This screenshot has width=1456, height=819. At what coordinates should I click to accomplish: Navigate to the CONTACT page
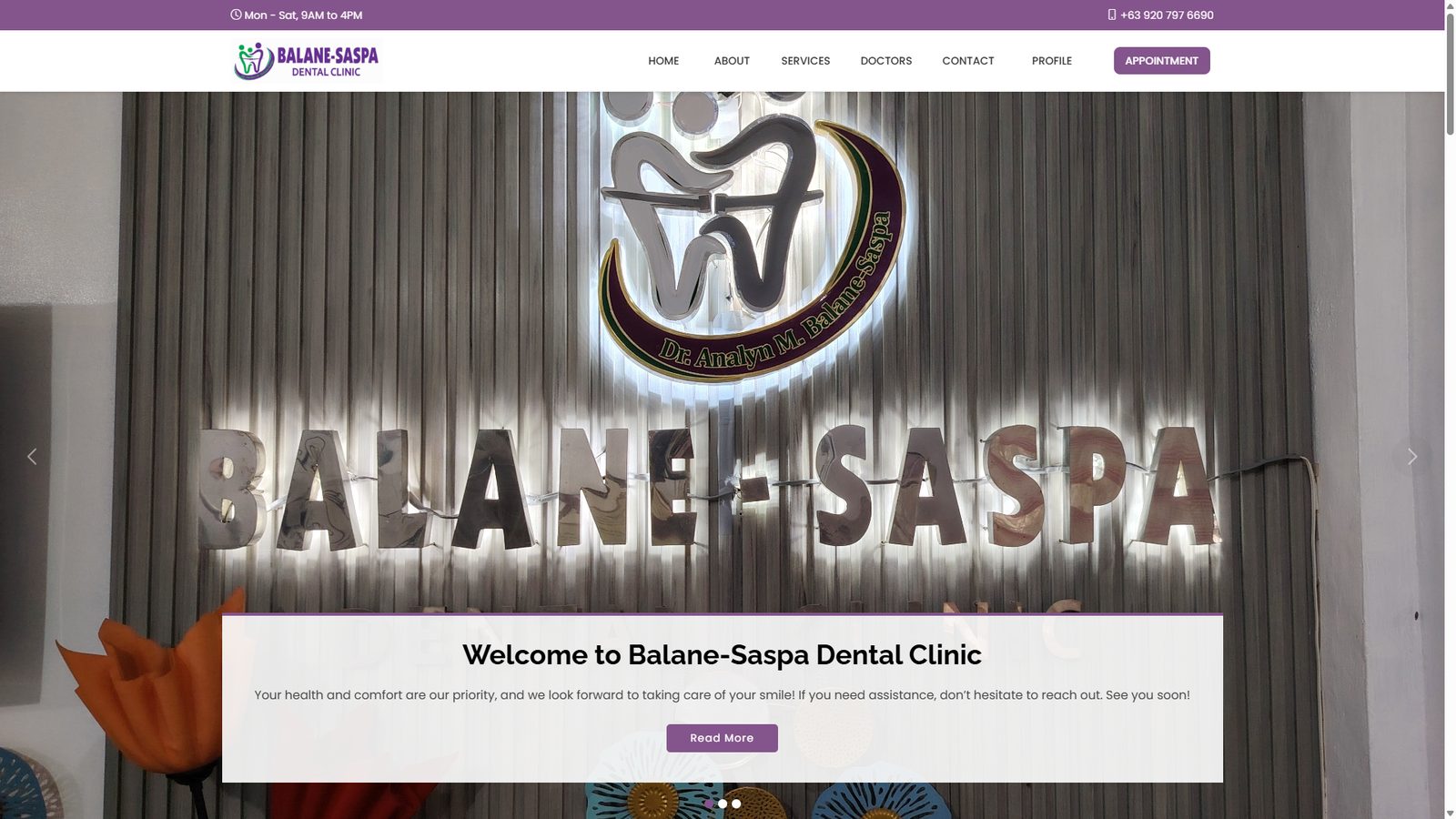click(x=968, y=61)
